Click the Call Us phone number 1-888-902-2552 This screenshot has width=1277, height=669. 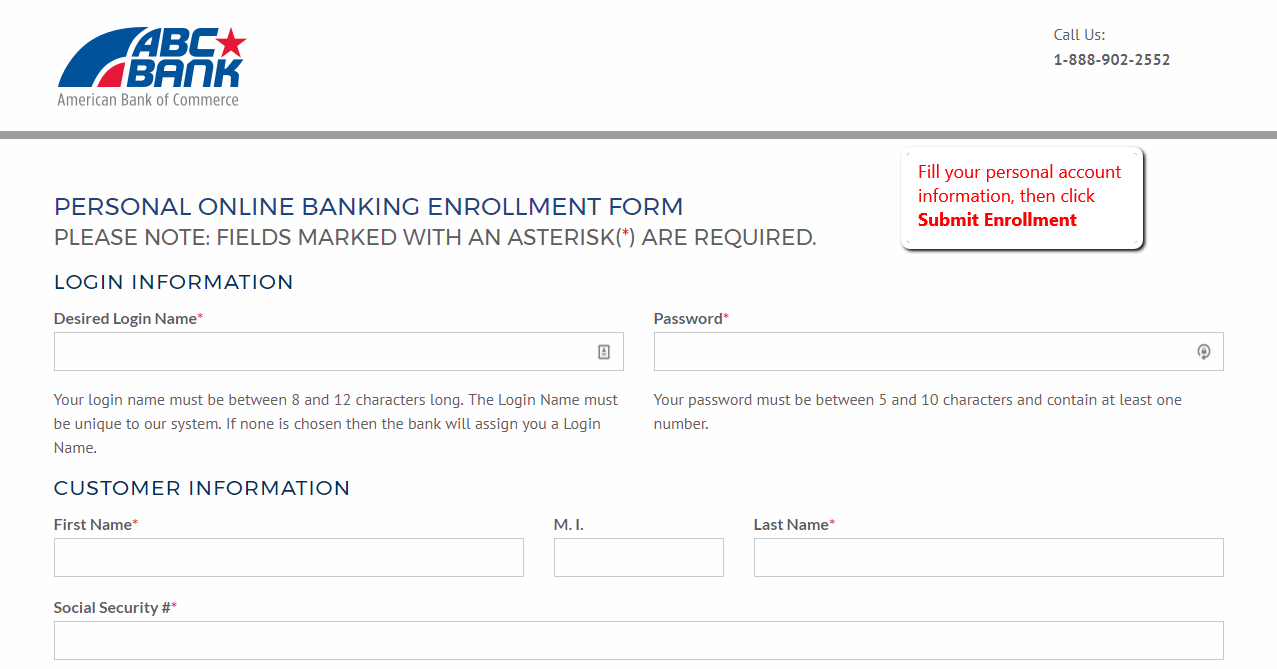pyautogui.click(x=1111, y=59)
